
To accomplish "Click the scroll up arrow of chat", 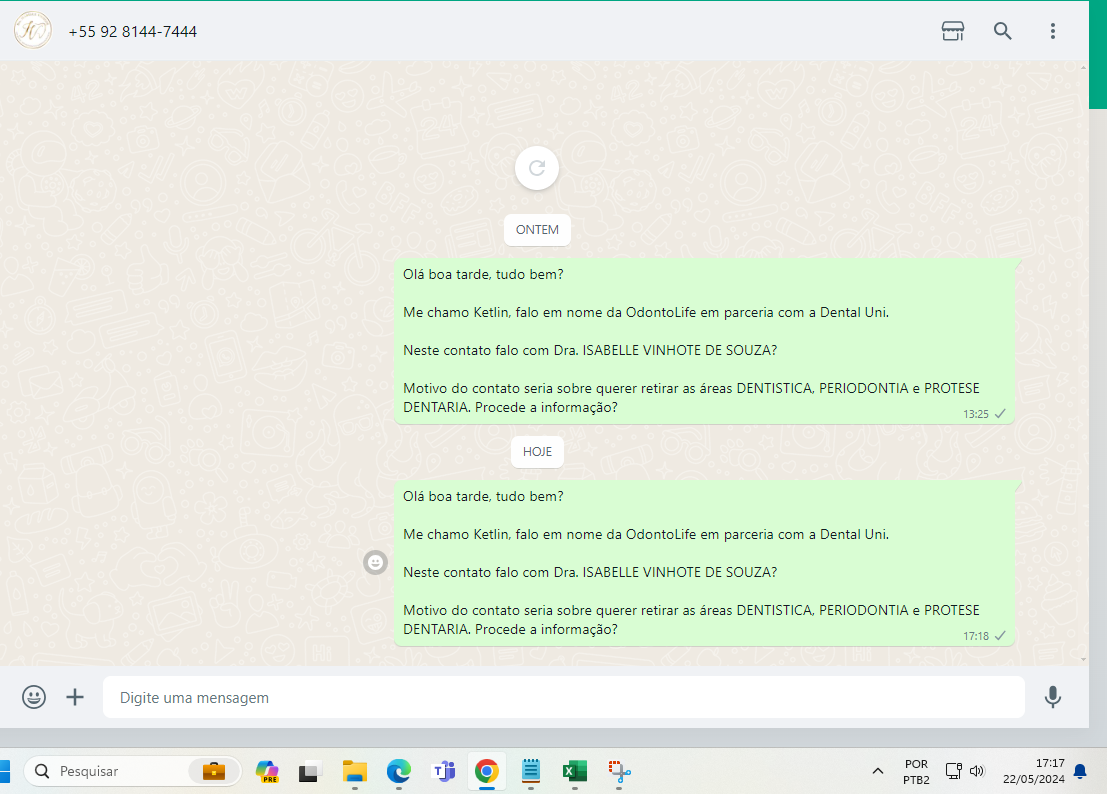I will point(1084,68).
